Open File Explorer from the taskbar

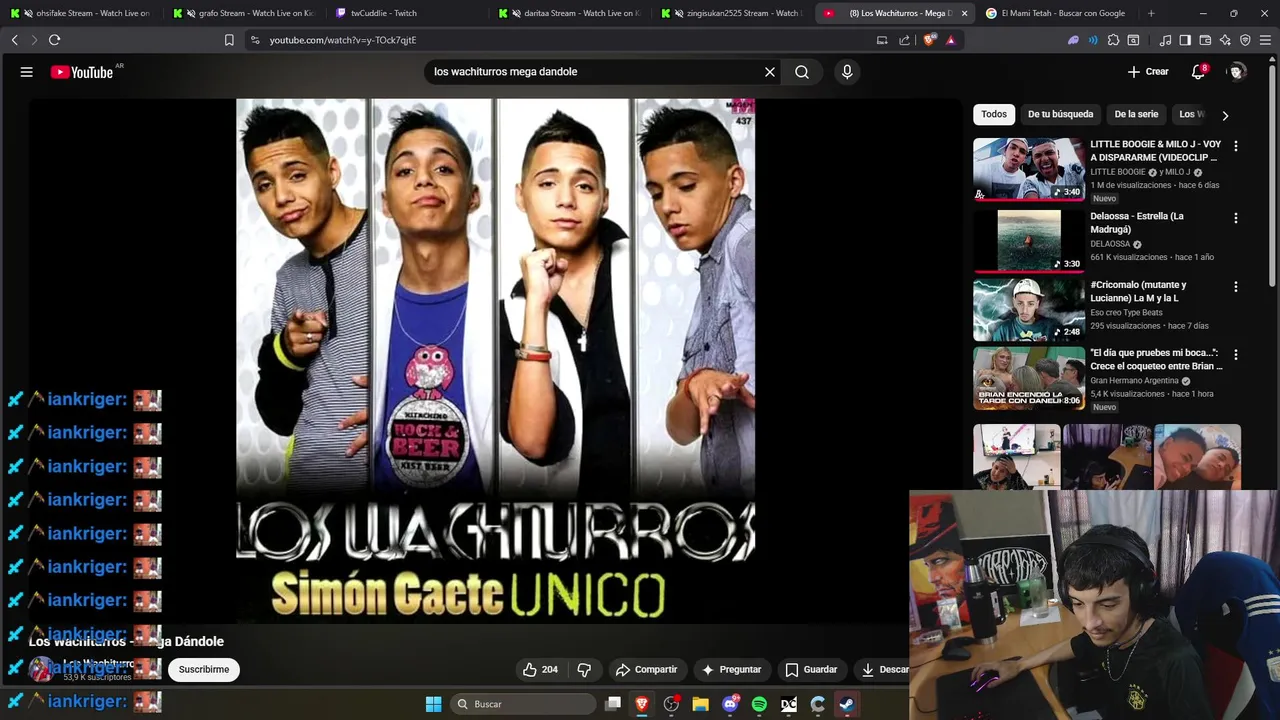point(700,704)
